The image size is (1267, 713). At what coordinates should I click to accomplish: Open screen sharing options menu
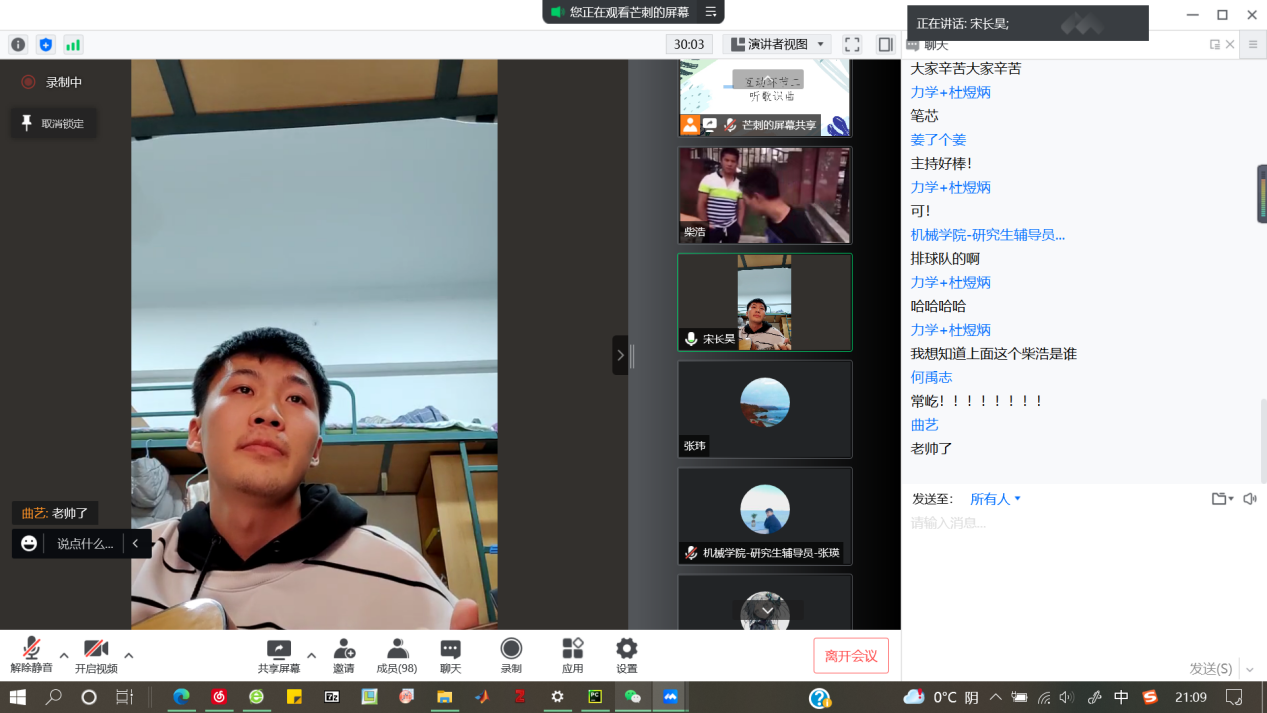pos(311,656)
